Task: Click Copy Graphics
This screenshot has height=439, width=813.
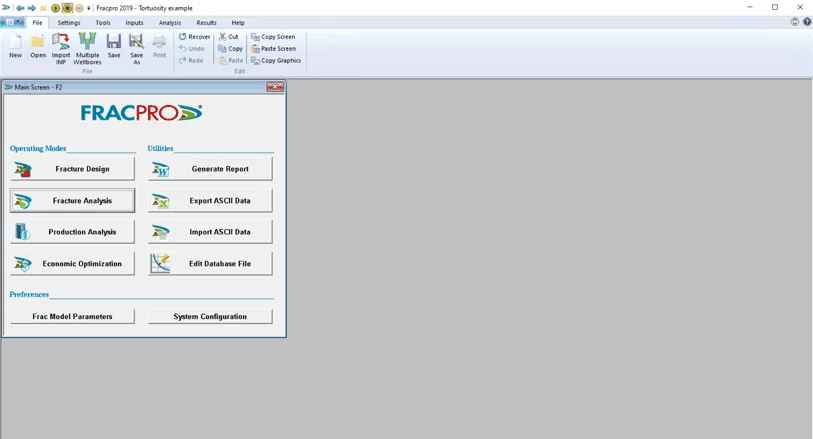Action: 276,61
